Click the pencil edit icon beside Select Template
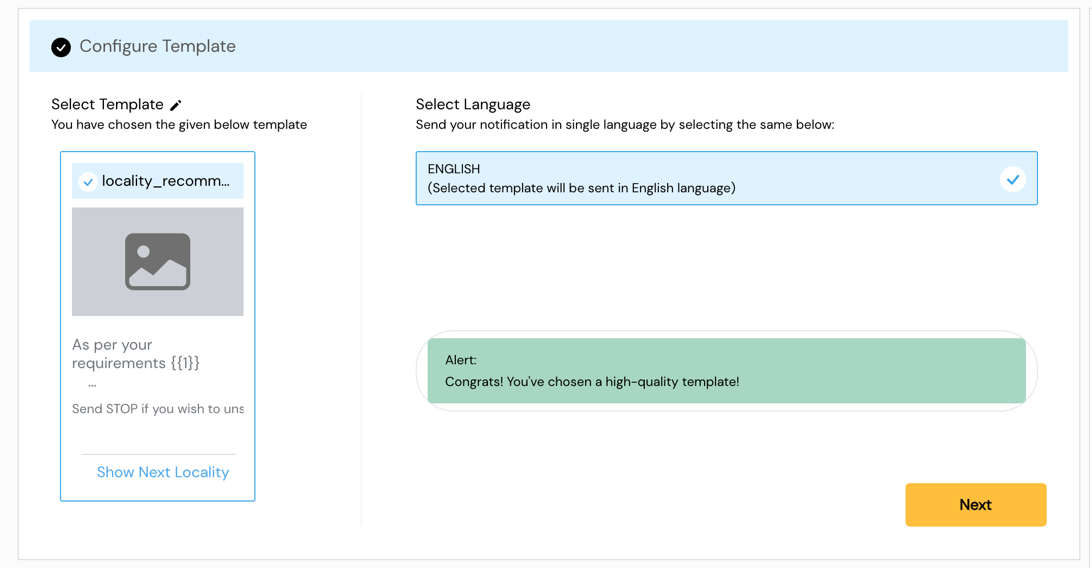This screenshot has height=568, width=1092. pos(176,105)
